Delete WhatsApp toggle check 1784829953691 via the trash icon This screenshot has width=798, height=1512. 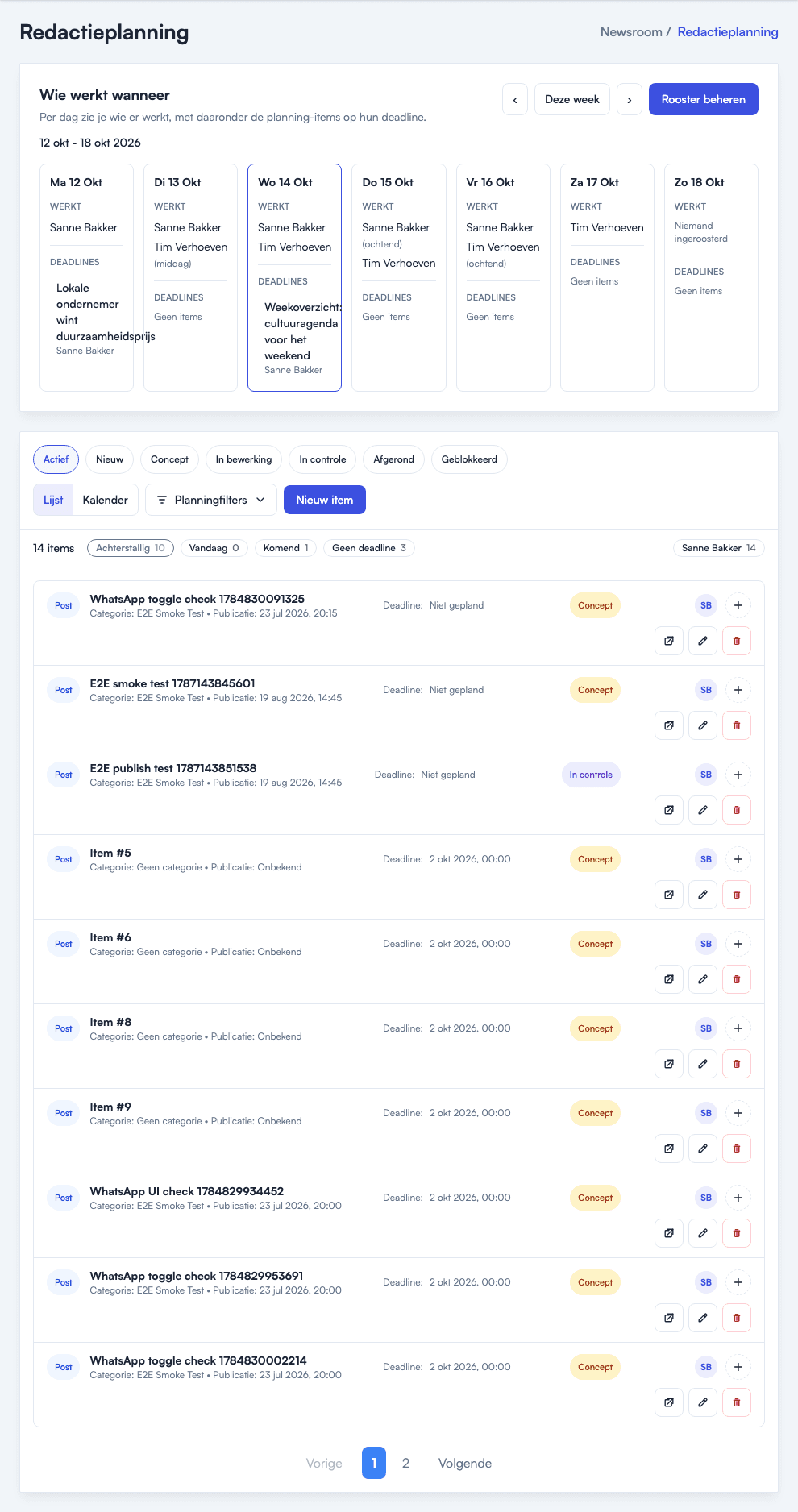coord(737,1318)
